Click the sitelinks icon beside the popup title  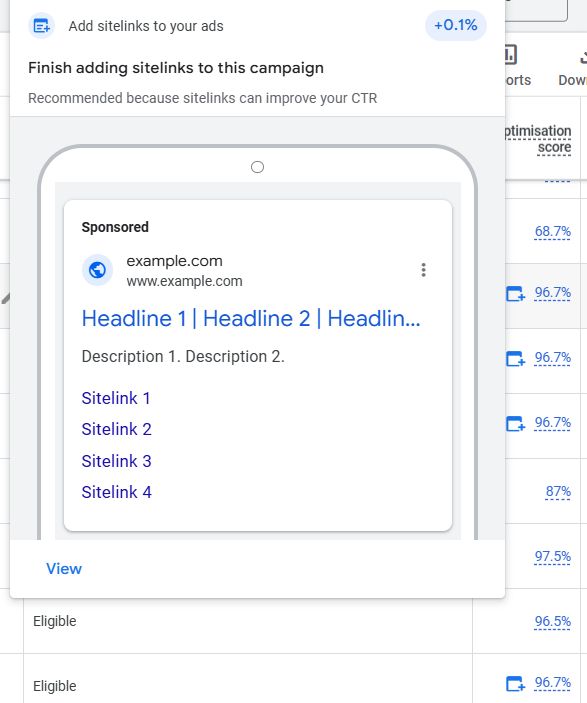click(x=41, y=26)
